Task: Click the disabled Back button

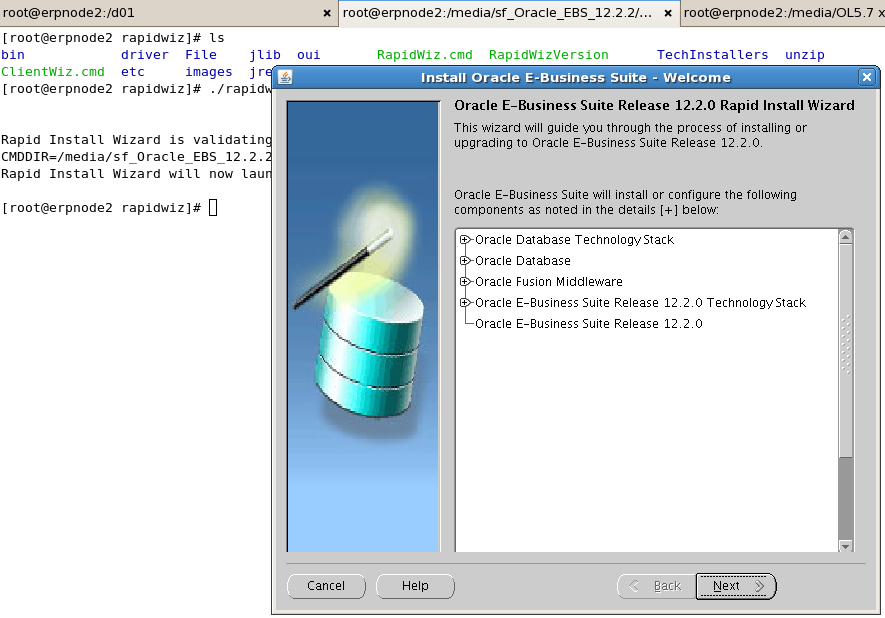Action: 656,586
